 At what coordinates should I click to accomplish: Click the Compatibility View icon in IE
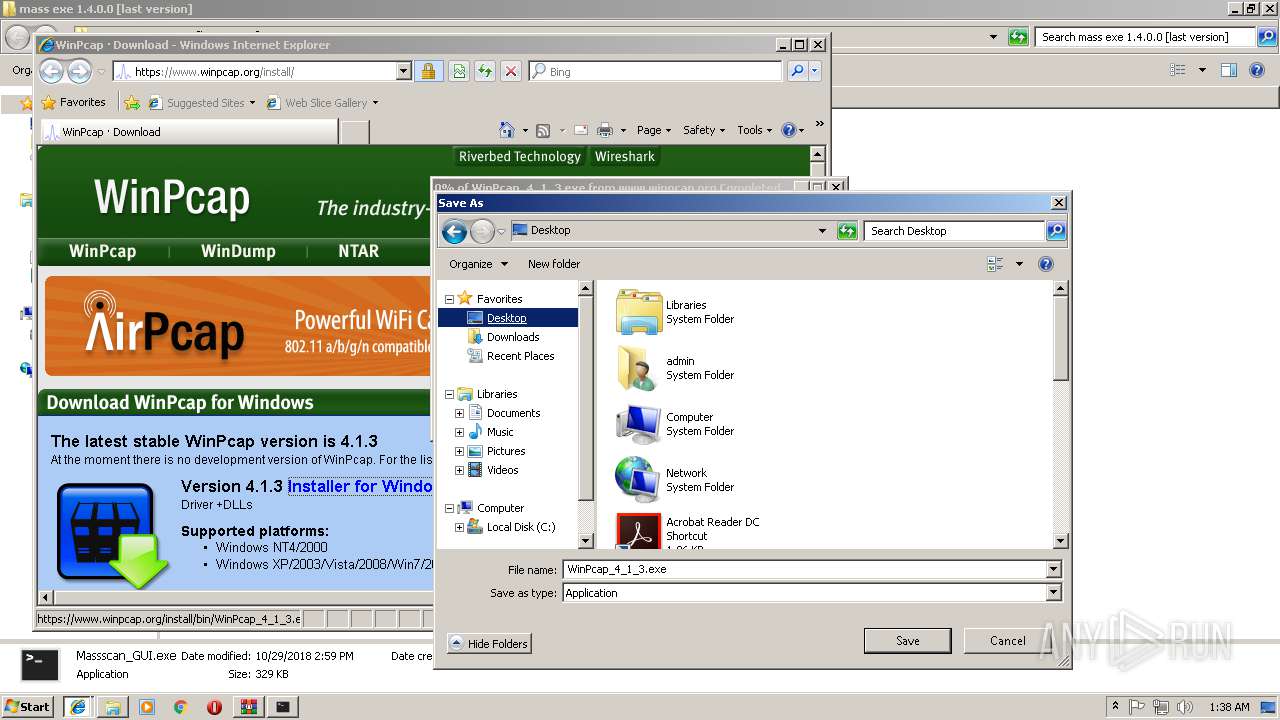458,71
